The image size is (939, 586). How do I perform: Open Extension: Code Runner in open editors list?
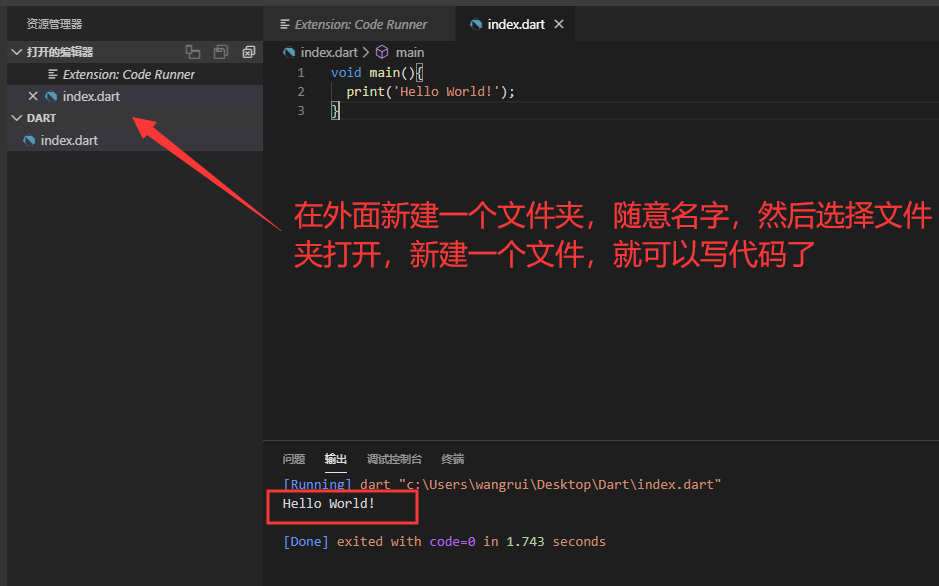pyautogui.click(x=135, y=74)
